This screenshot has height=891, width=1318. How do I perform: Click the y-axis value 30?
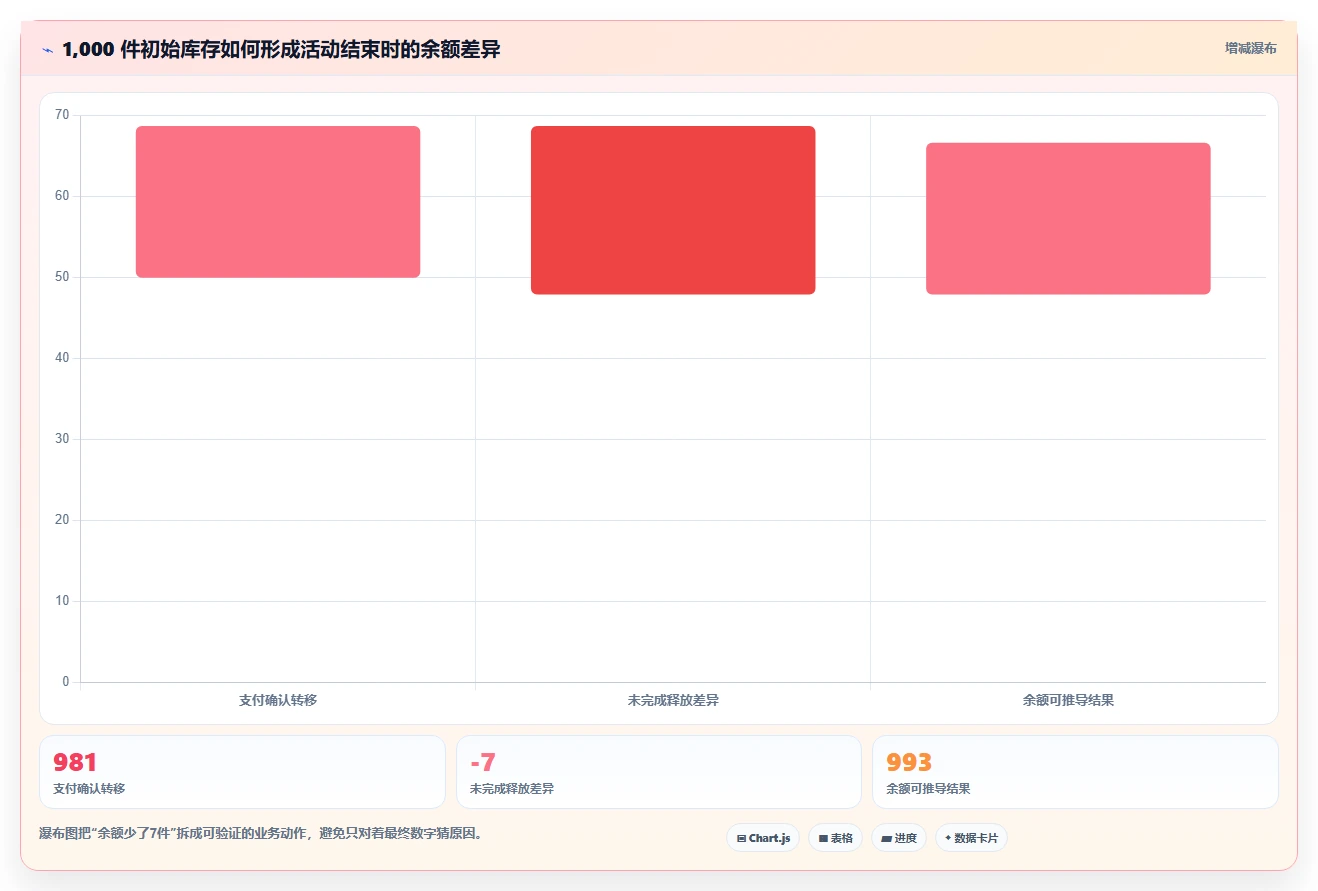(62, 439)
